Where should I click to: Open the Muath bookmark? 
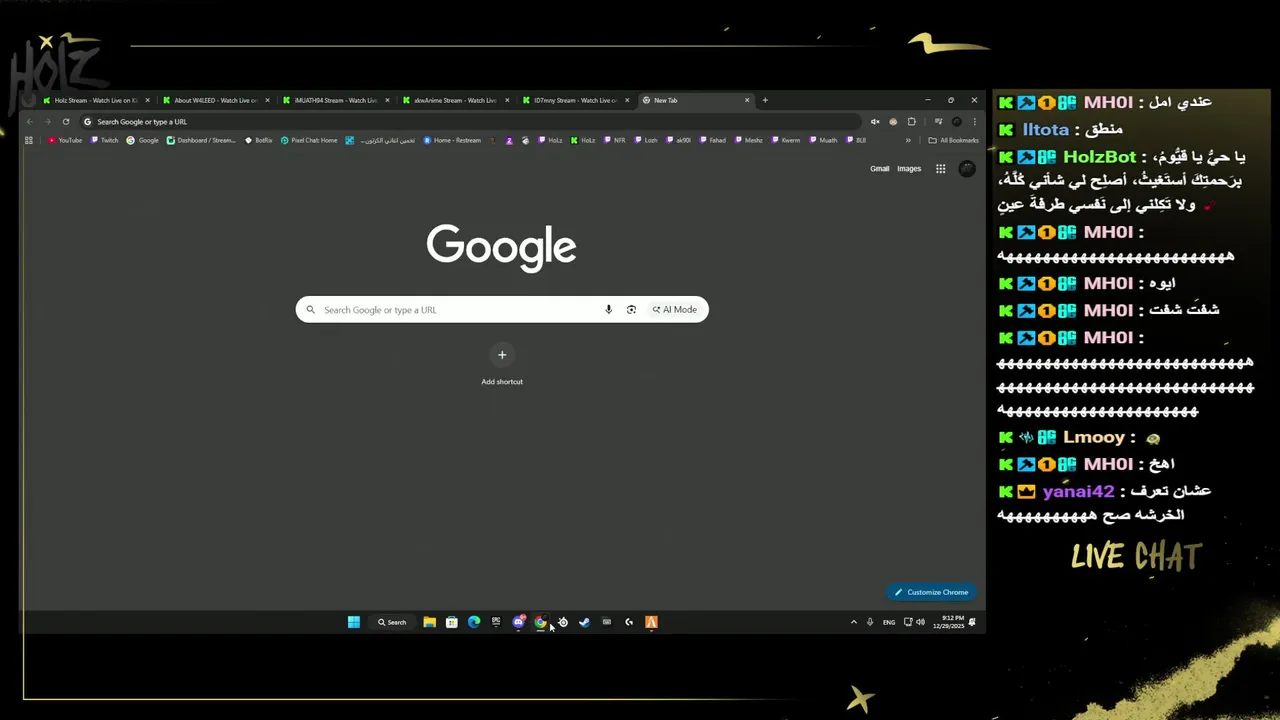click(823, 140)
